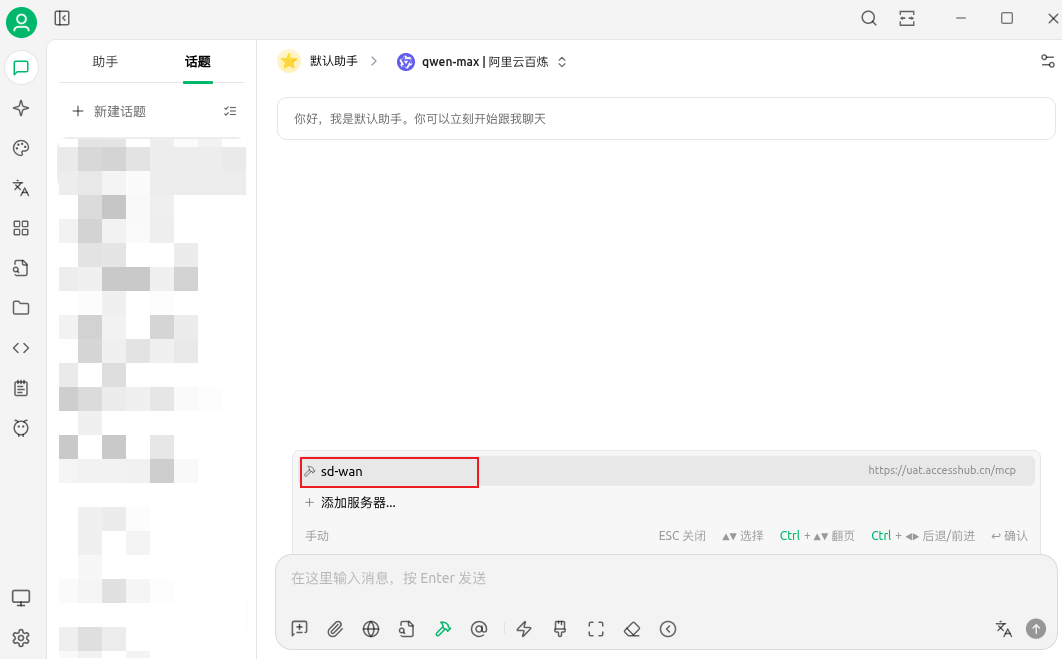Open the search magnifier at top right

click(869, 18)
